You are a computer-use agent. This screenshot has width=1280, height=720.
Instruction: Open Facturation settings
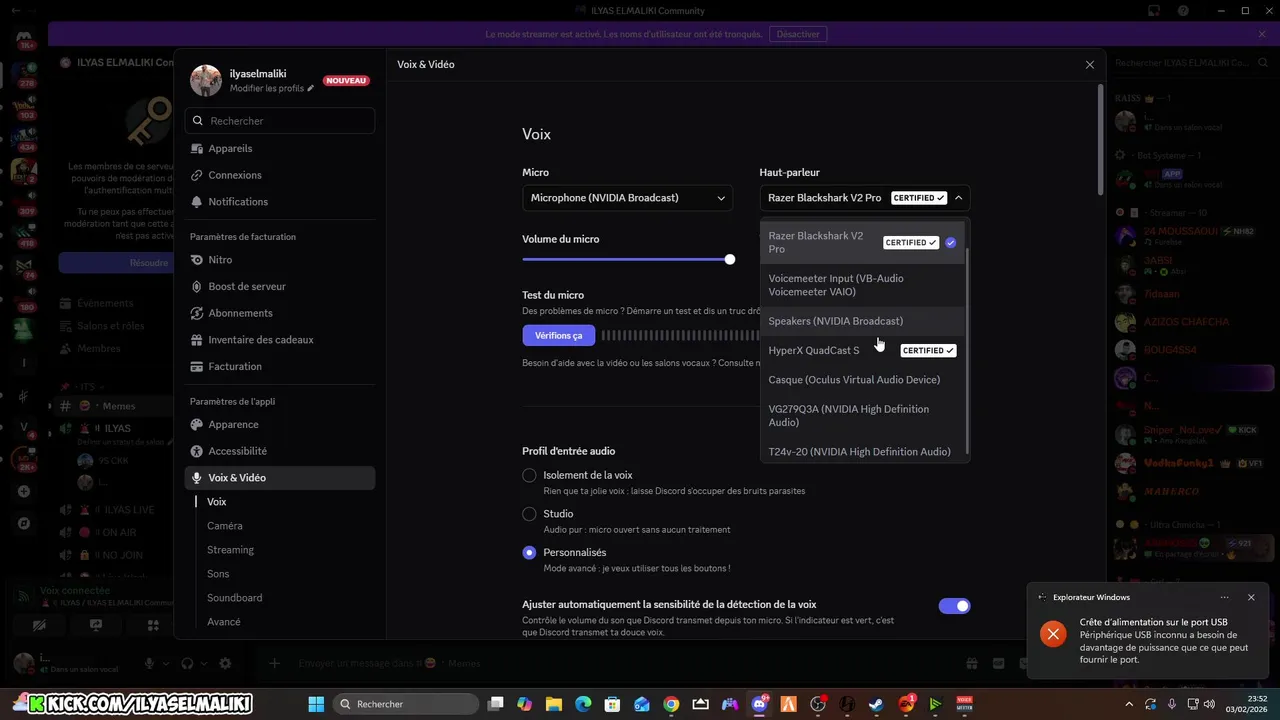(280, 367)
